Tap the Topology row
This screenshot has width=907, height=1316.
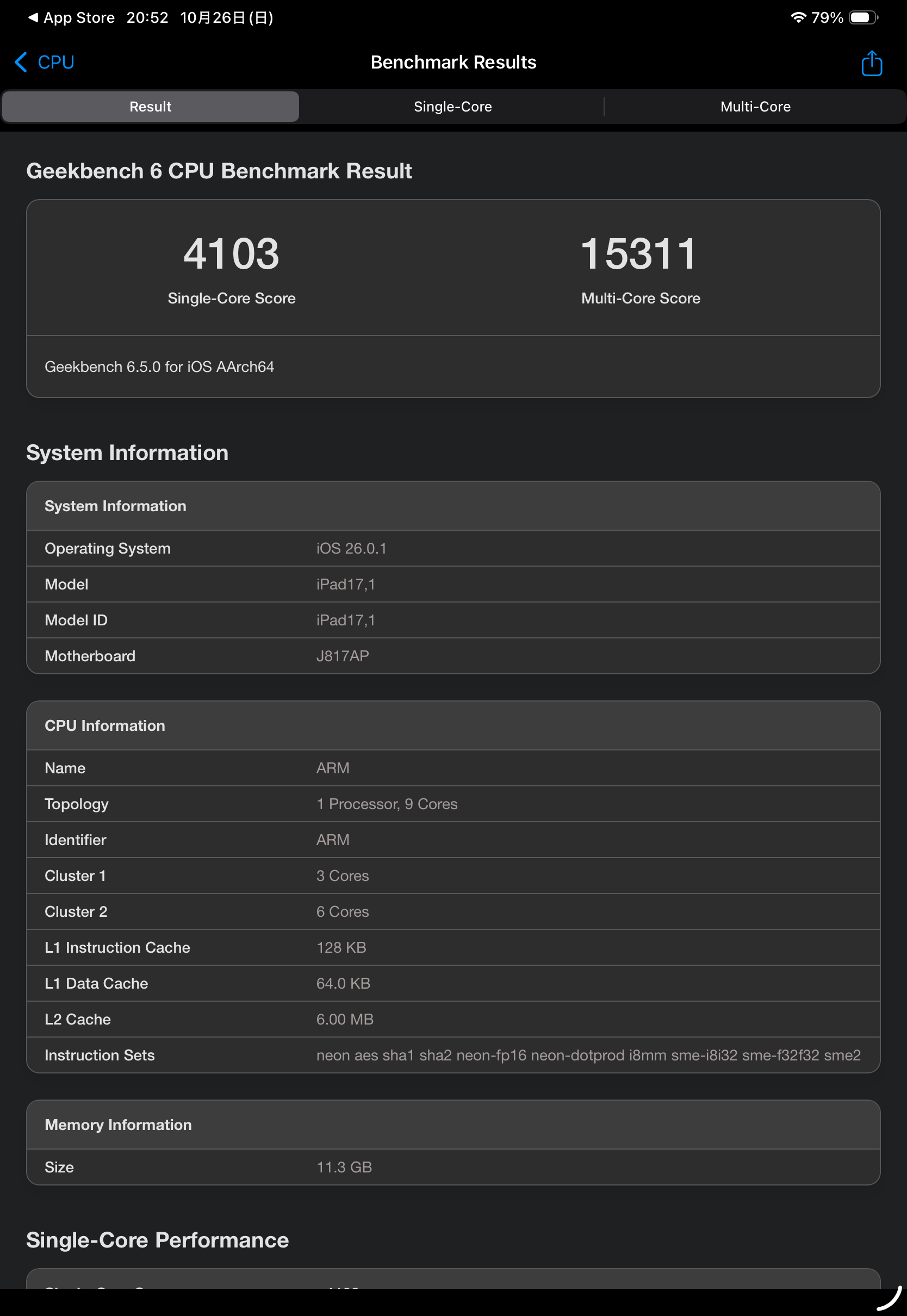click(x=453, y=803)
